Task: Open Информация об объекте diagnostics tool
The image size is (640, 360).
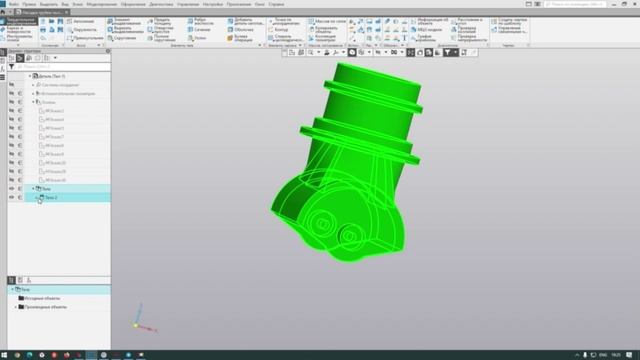Action: (x=429, y=21)
